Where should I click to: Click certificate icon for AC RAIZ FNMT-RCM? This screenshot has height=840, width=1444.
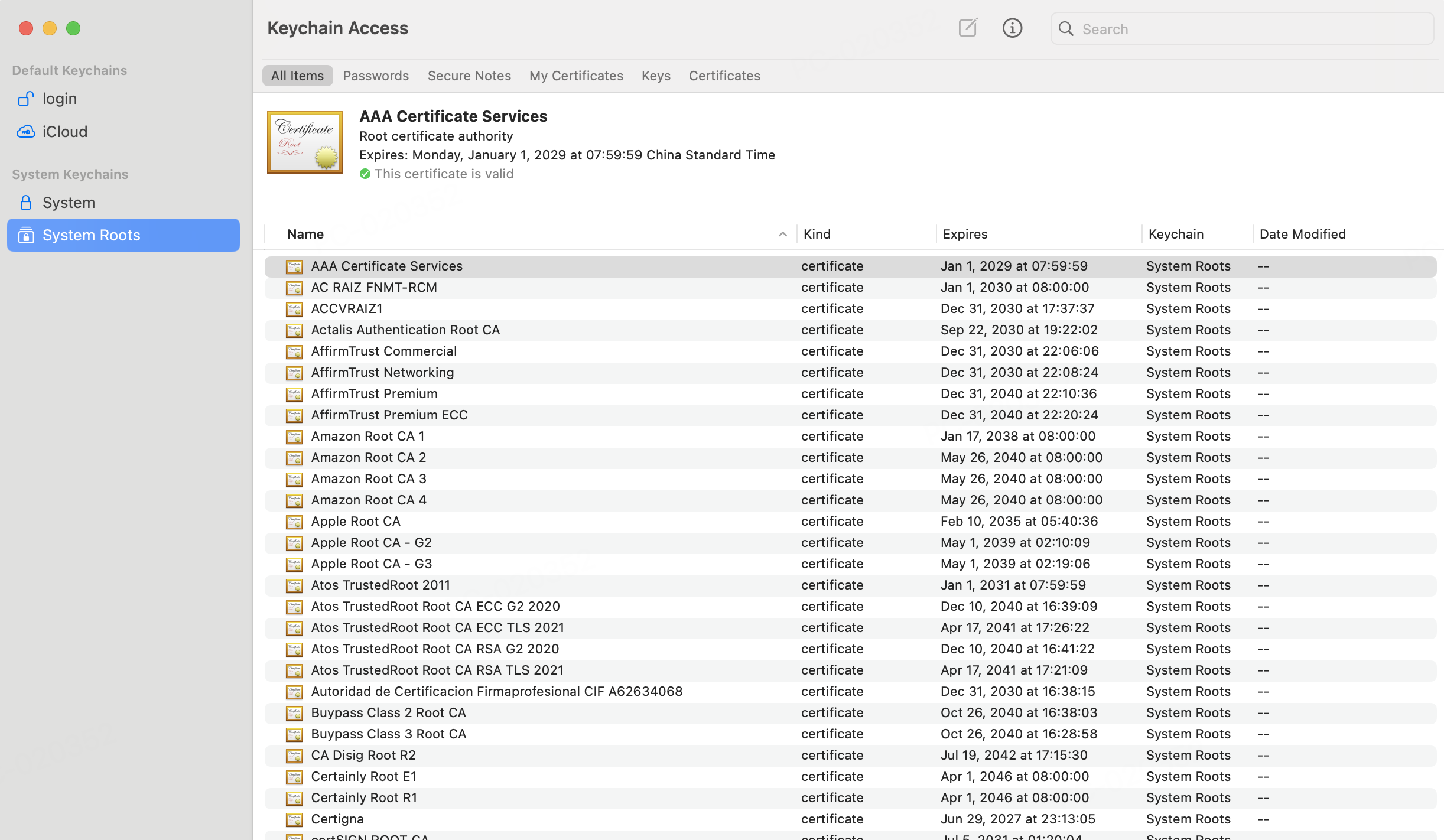click(294, 288)
